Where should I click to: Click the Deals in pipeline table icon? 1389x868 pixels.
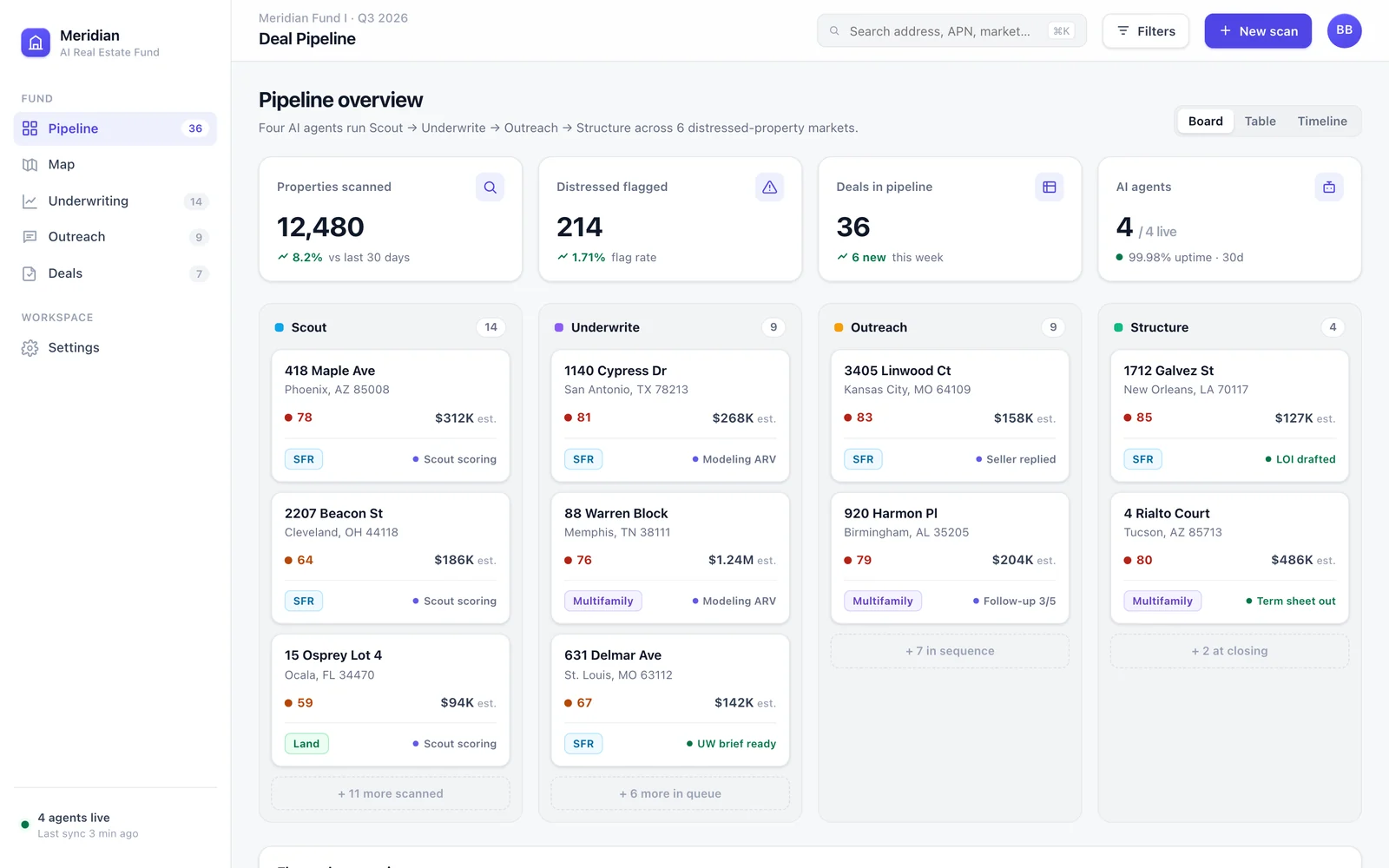[1049, 187]
